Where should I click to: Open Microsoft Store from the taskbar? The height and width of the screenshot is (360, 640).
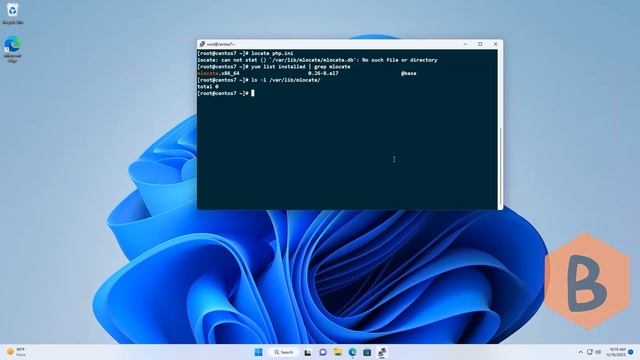click(367, 352)
